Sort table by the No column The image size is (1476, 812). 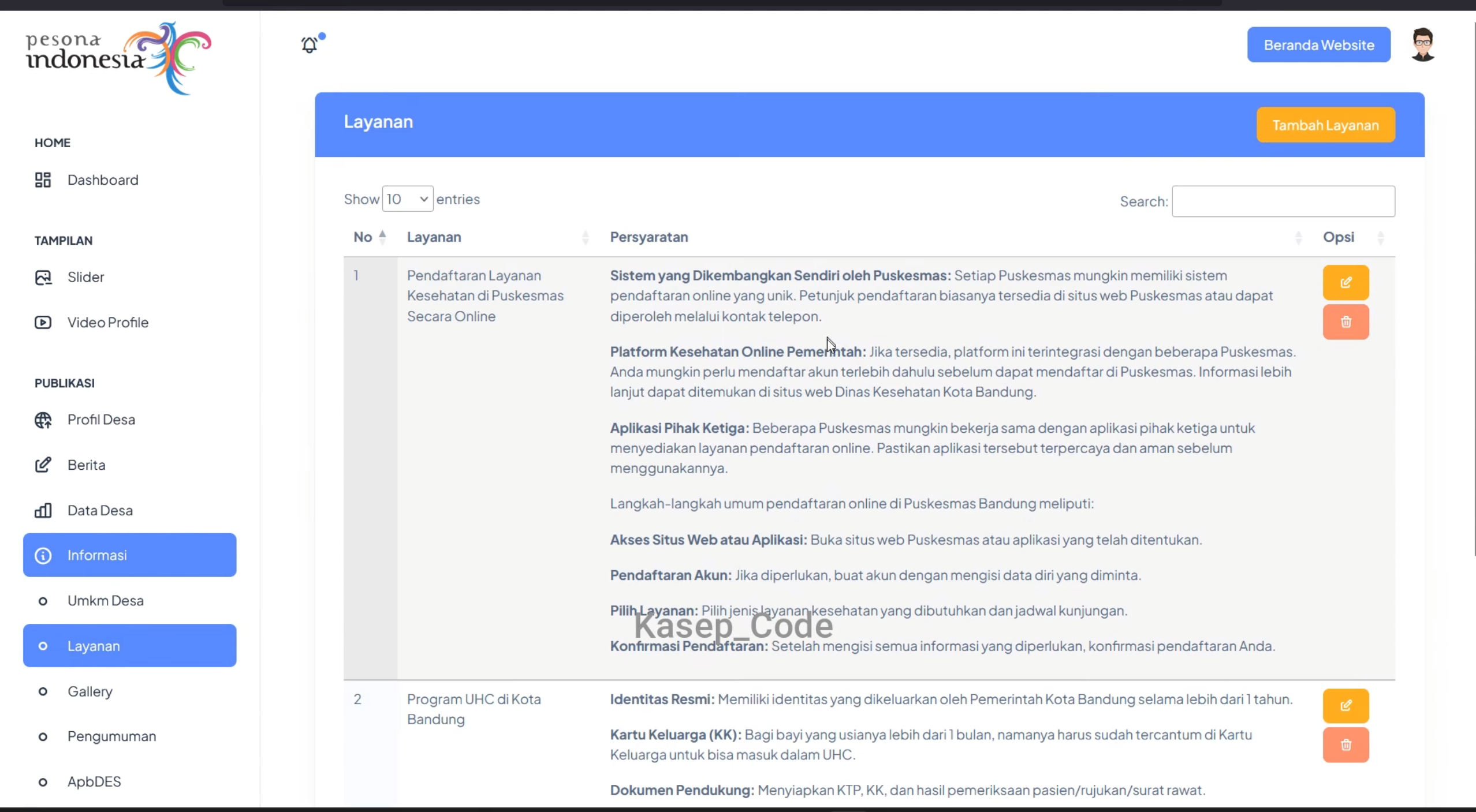(x=370, y=237)
